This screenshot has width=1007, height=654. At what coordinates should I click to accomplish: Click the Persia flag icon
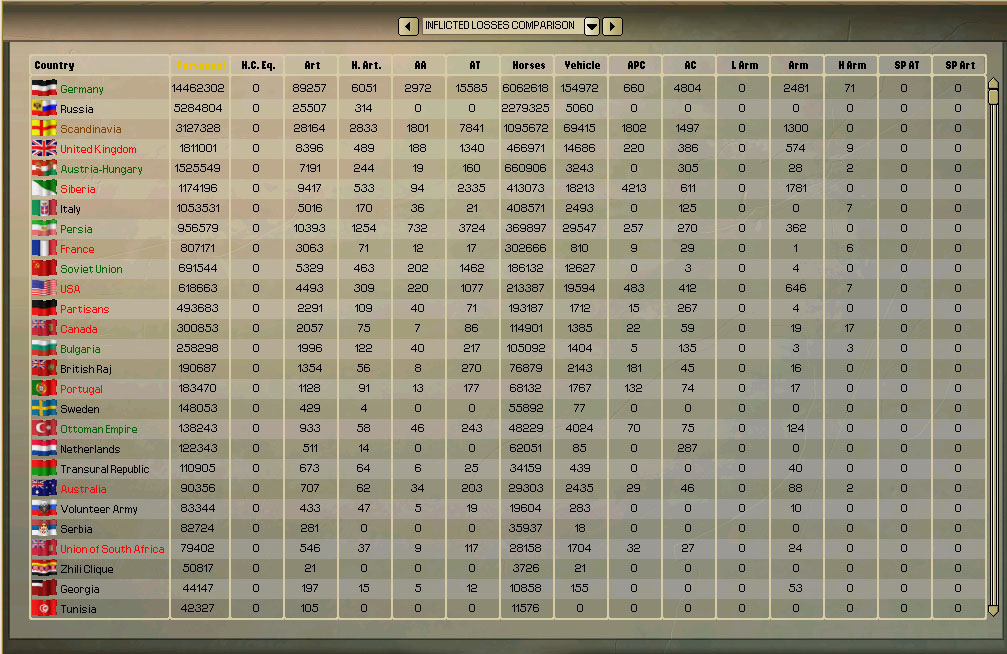(44, 228)
